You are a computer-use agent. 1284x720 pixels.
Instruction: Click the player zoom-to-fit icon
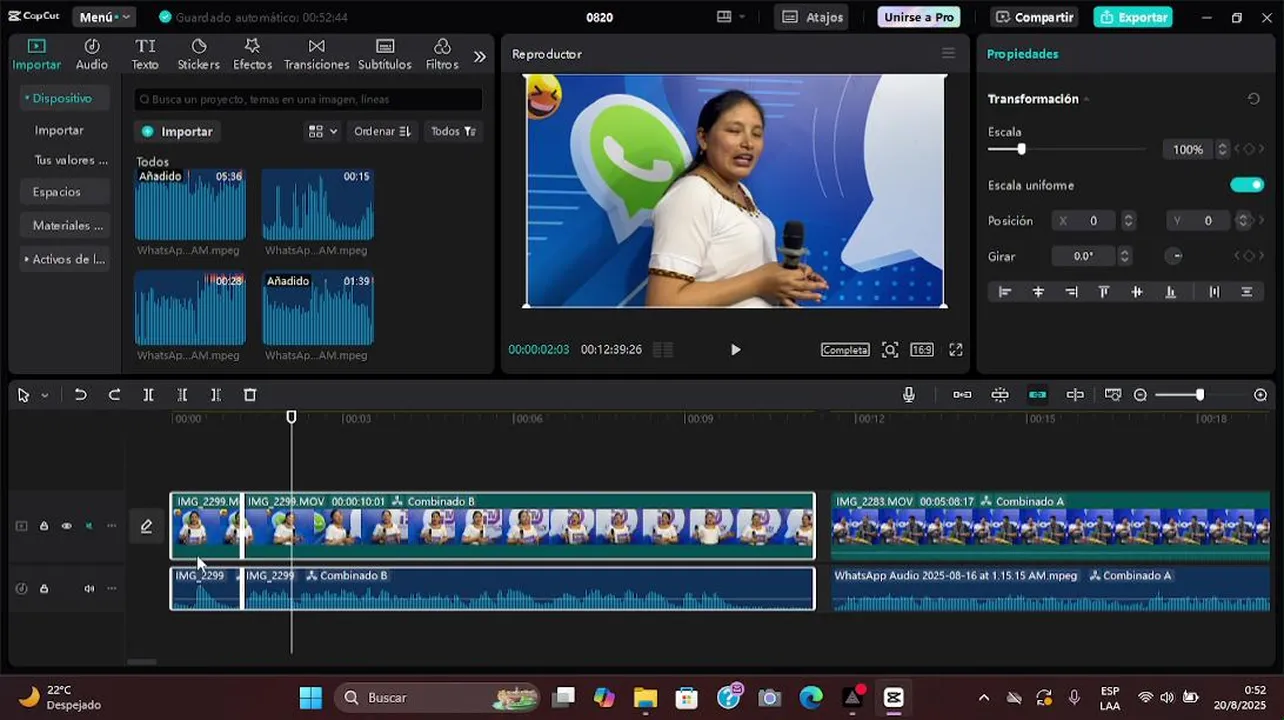click(x=889, y=350)
